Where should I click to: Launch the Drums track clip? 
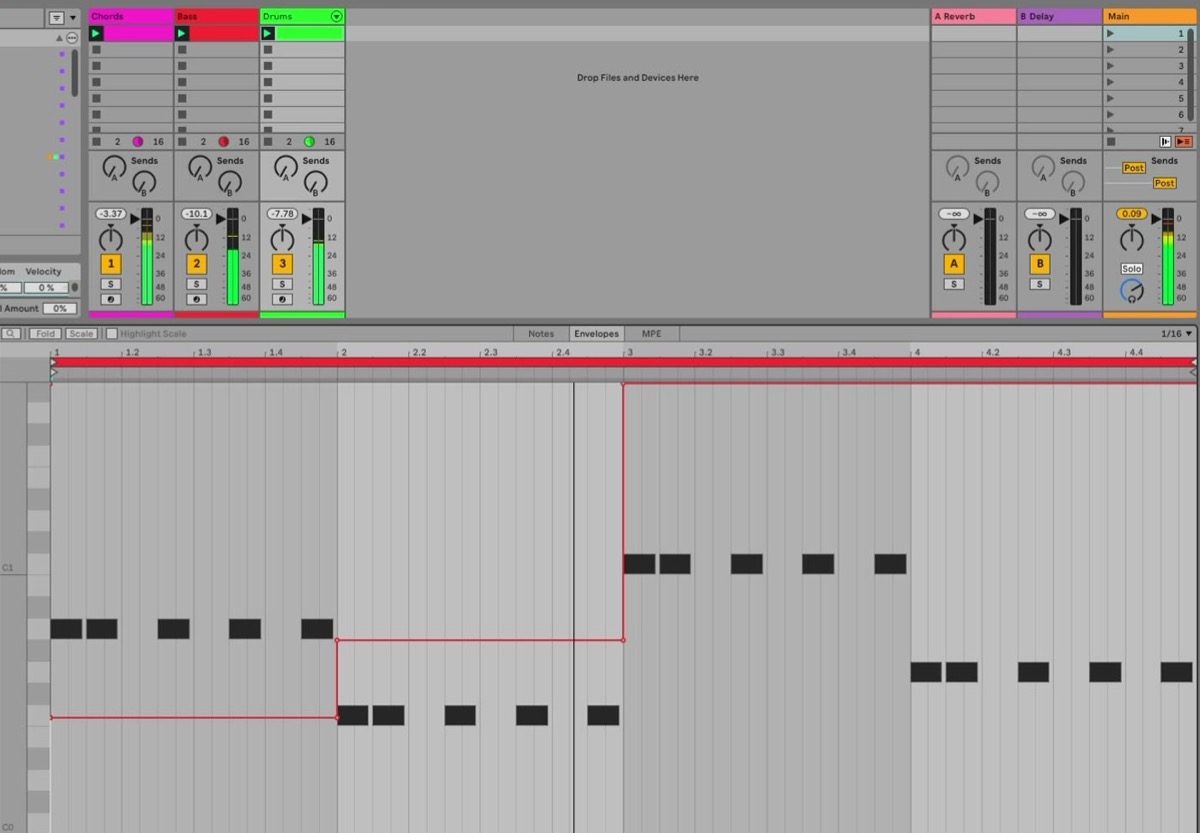(x=268, y=34)
